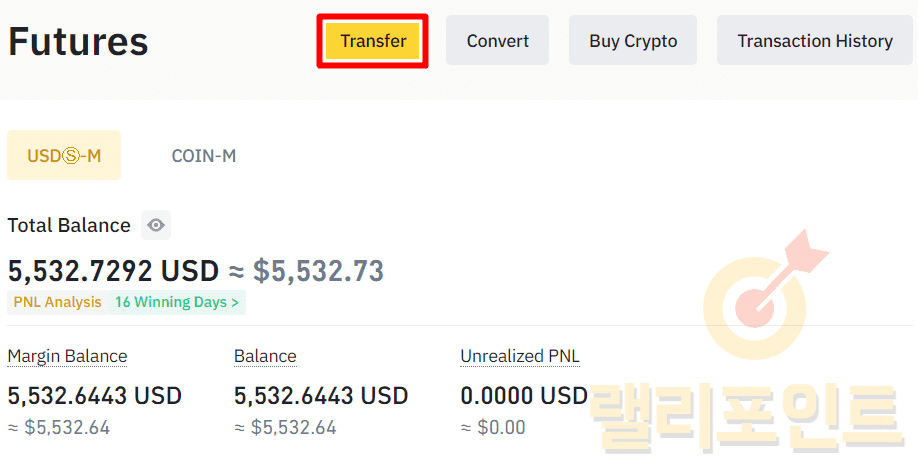The width and height of the screenshot is (918, 466).
Task: Click the ≈ $5,532.73 approximate value
Action: tap(318, 270)
